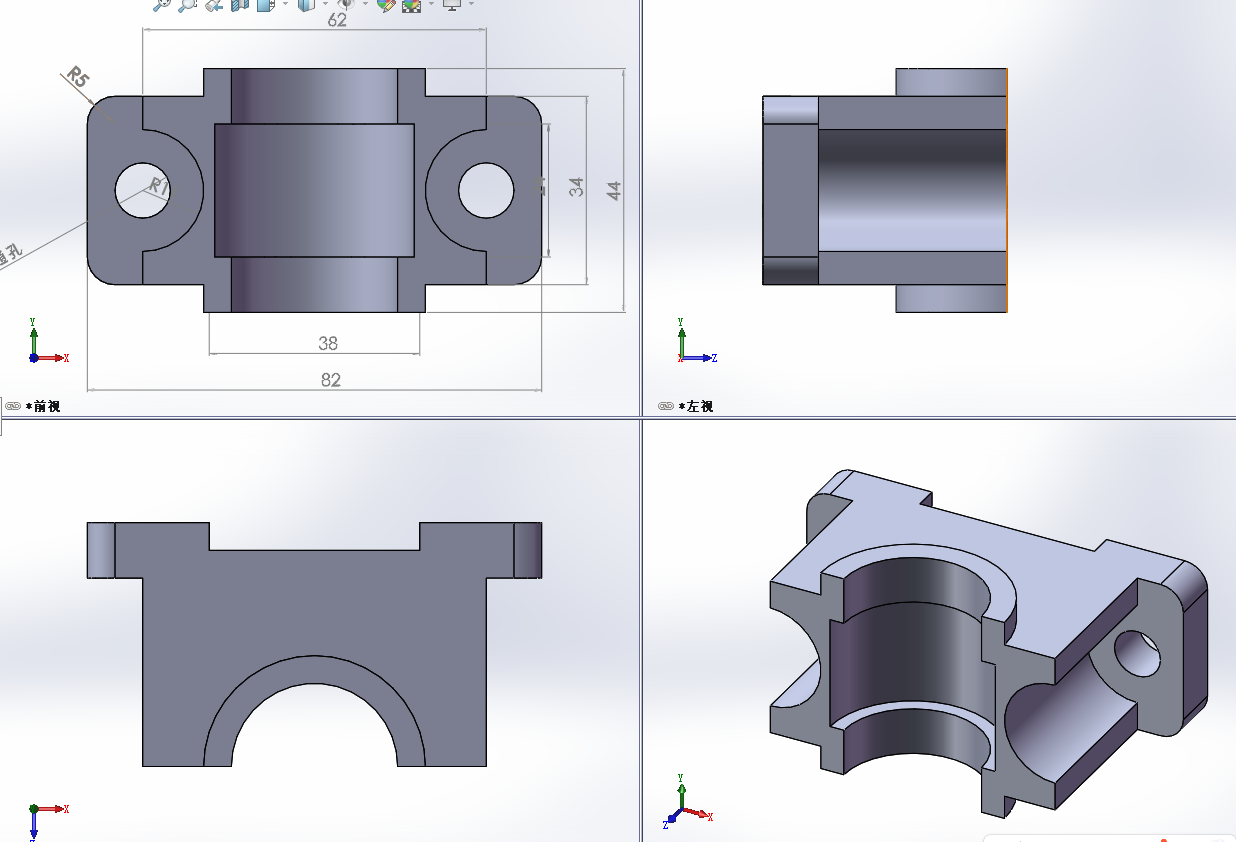Click the Hide/Show Items eye icon

[x=346, y=4]
